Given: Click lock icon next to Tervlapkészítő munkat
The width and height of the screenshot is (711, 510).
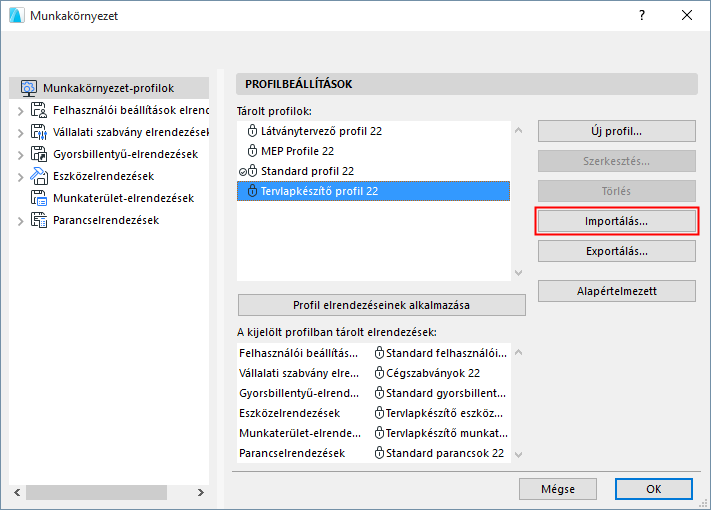Looking at the screenshot, I should point(379,432).
